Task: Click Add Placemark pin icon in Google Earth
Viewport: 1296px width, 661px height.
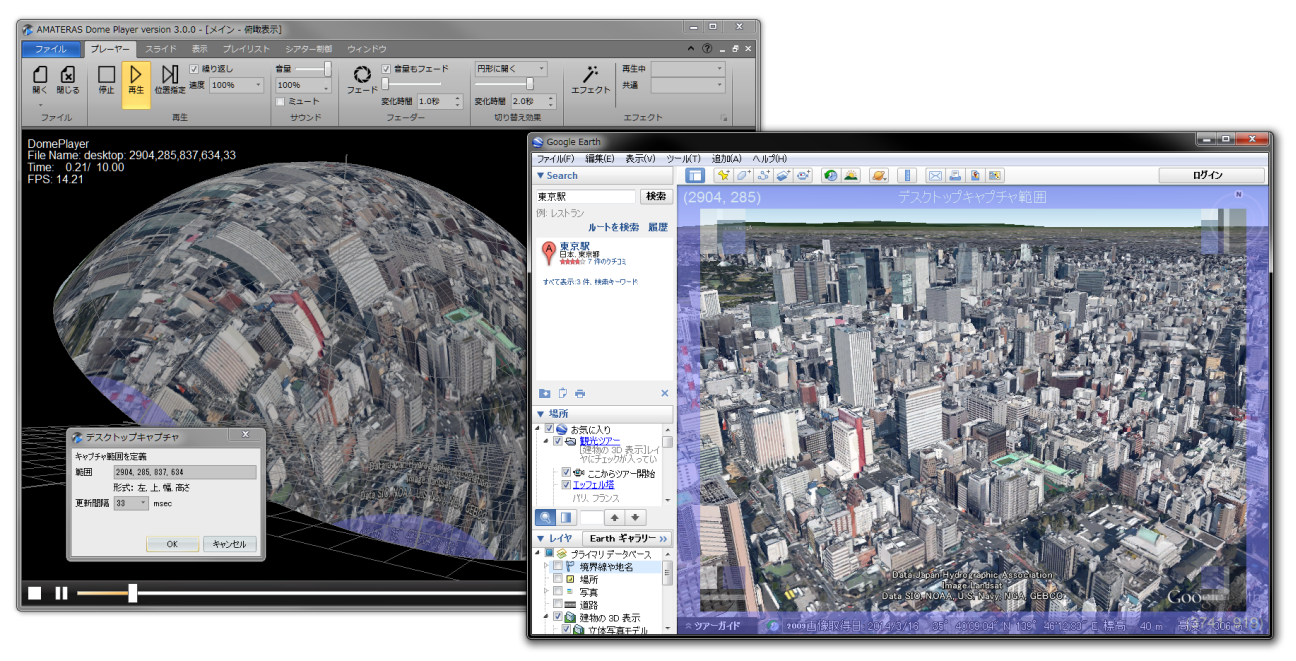Action: click(722, 175)
